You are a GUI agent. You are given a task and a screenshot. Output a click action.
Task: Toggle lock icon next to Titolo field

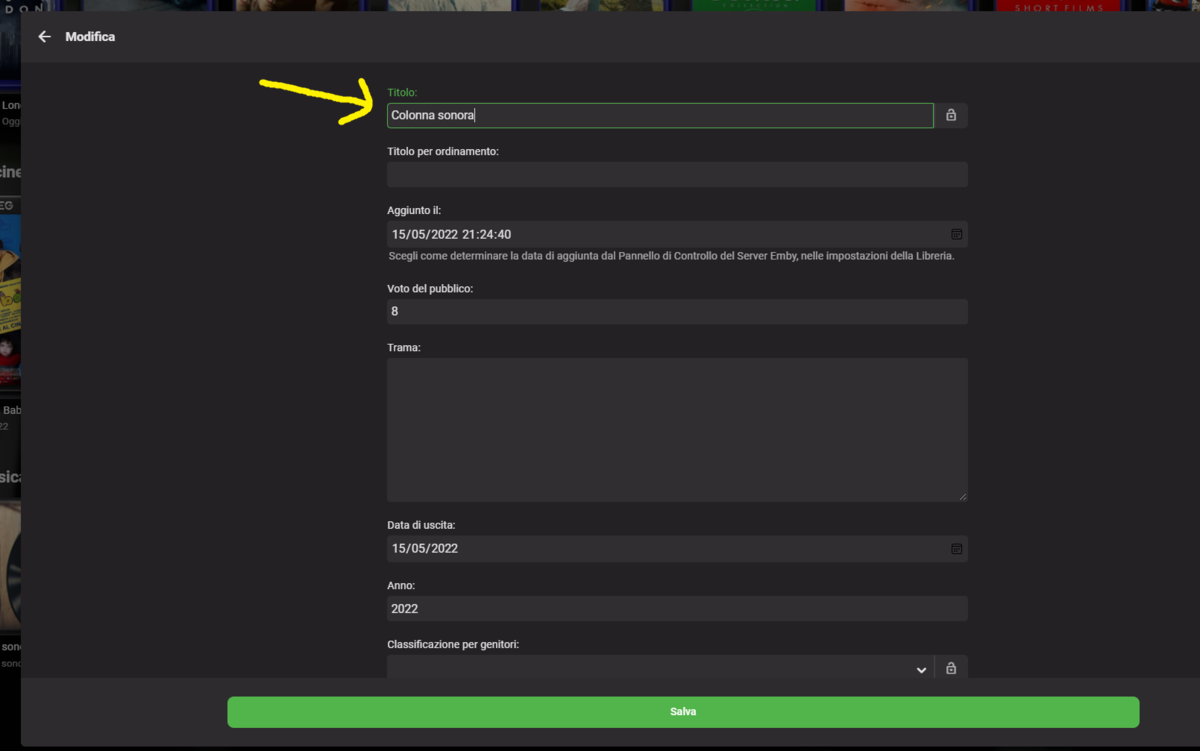click(x=951, y=115)
